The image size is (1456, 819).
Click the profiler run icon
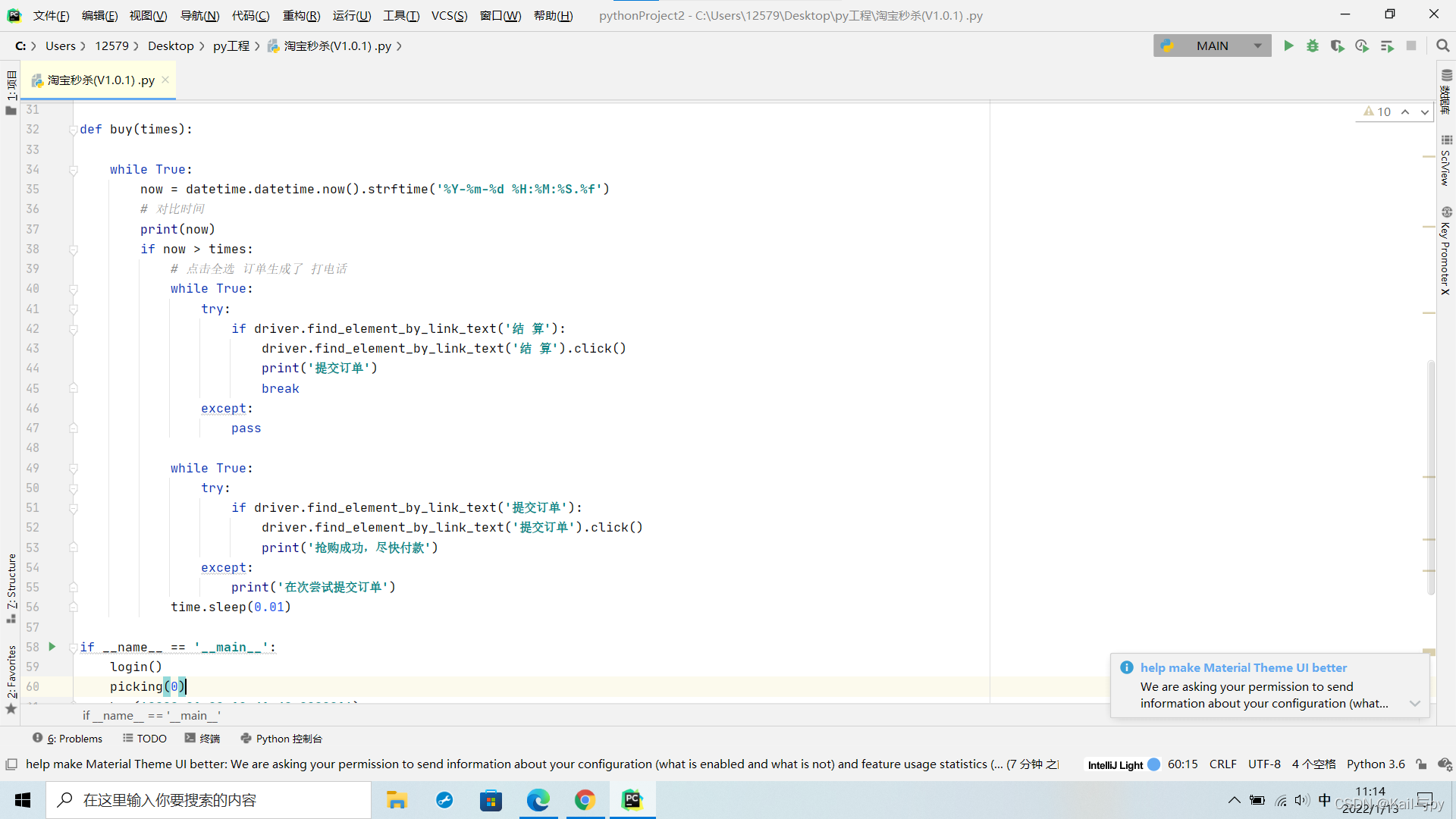pyautogui.click(x=1362, y=46)
